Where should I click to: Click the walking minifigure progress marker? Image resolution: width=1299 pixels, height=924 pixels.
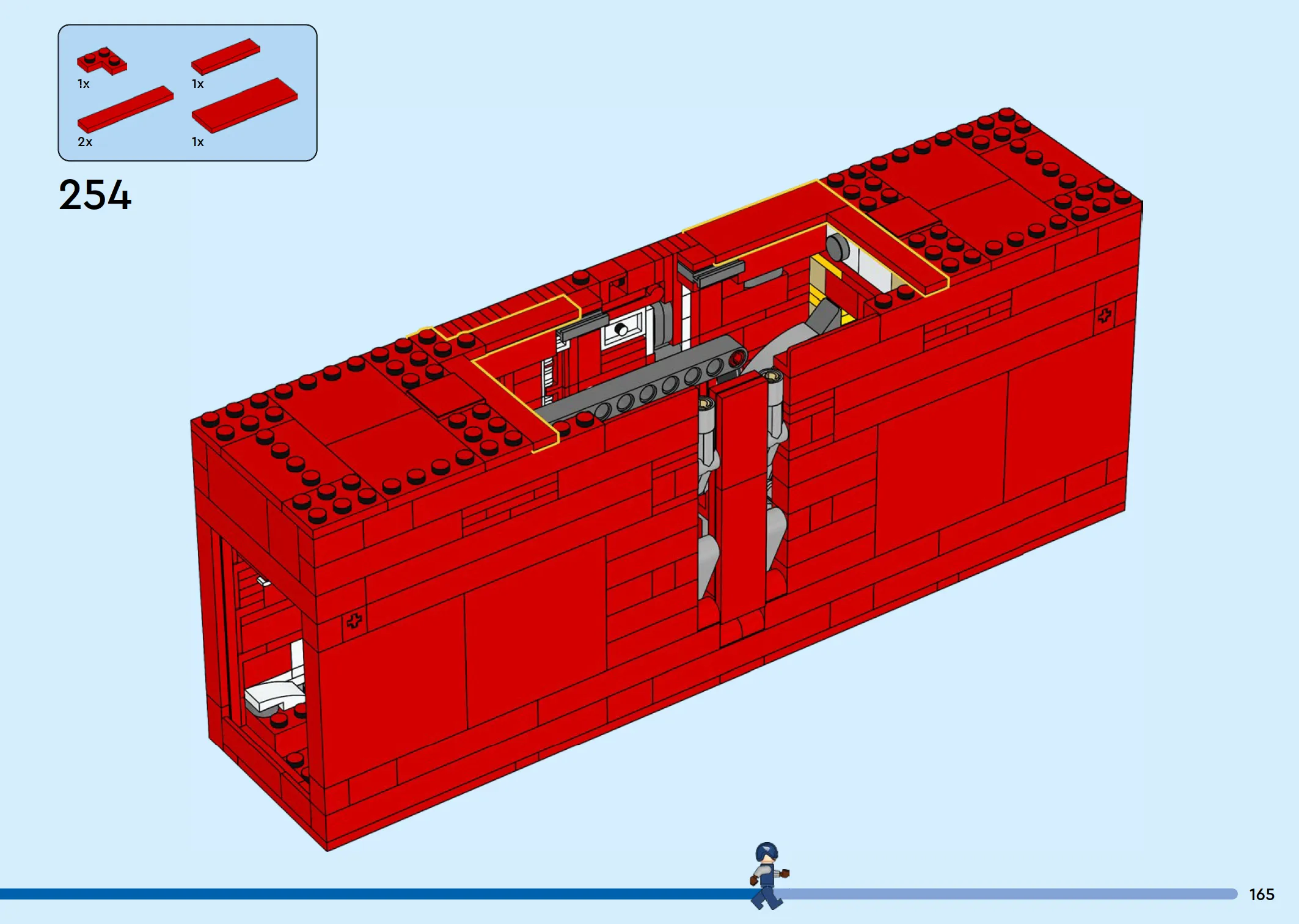pyautogui.click(x=769, y=875)
